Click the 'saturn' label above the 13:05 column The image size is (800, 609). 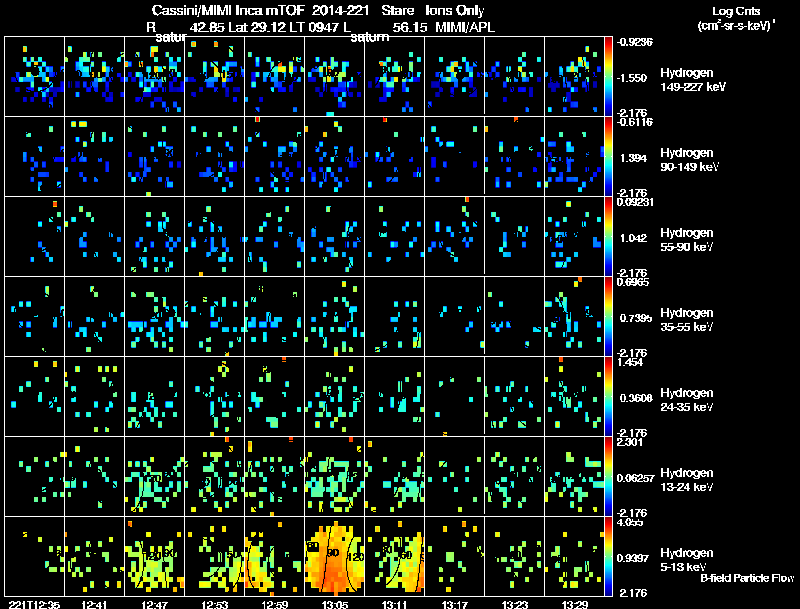coord(370,37)
